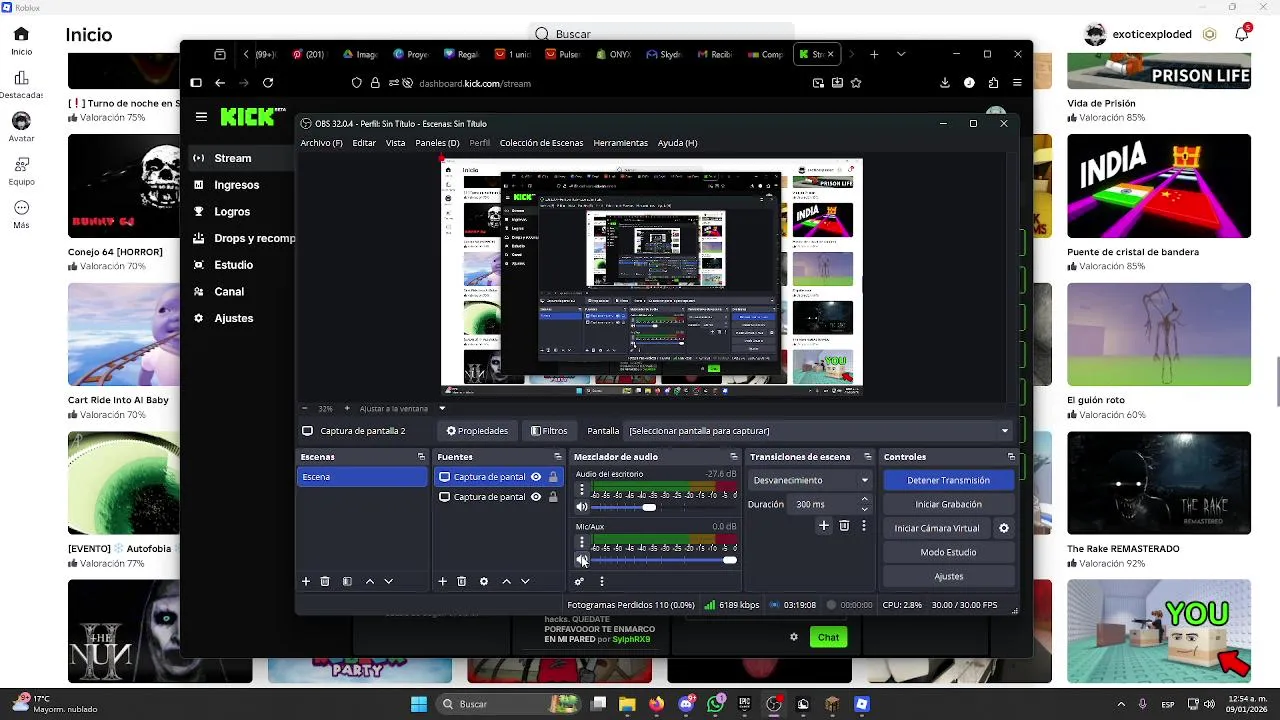
Task: Click Iniciar Cámara Virtual button
Action: point(937,528)
